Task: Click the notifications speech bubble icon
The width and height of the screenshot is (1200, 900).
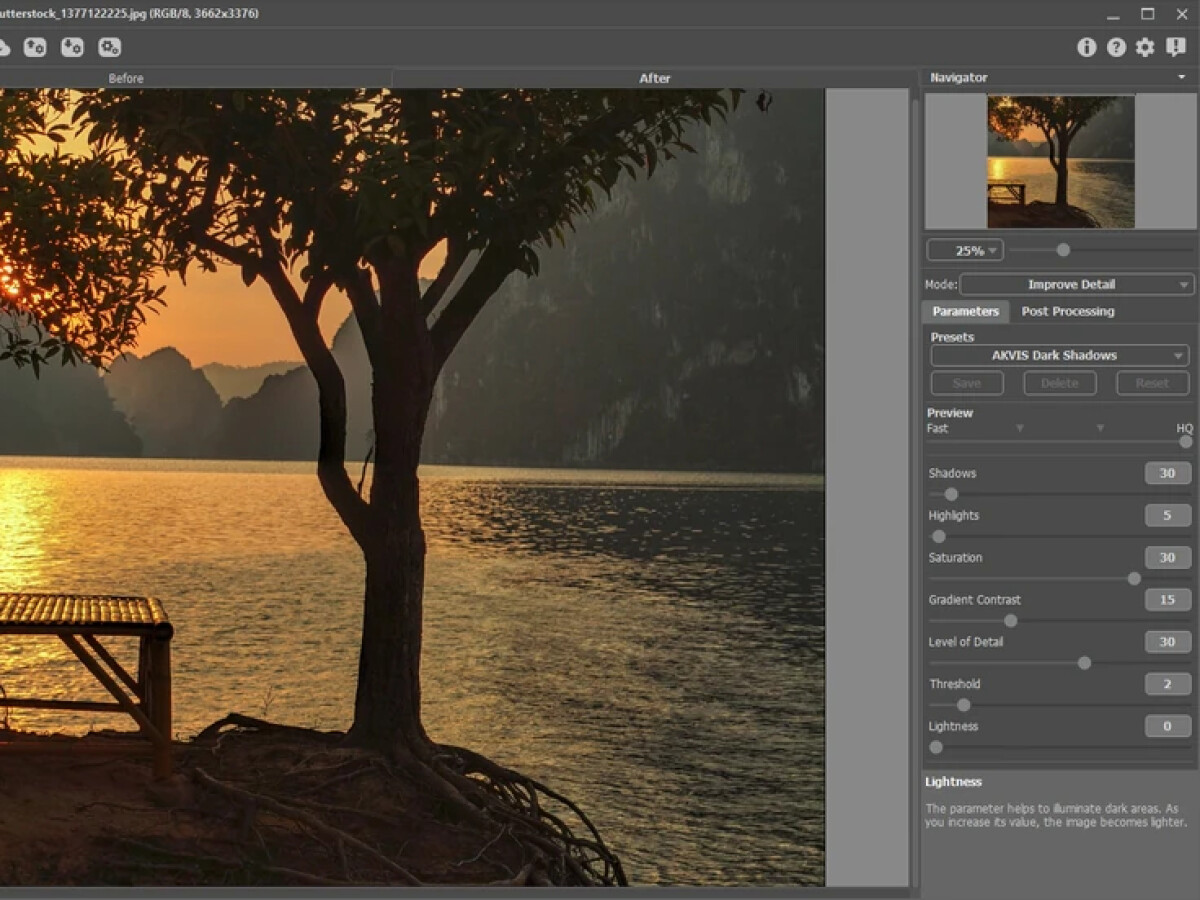Action: coord(1176,47)
